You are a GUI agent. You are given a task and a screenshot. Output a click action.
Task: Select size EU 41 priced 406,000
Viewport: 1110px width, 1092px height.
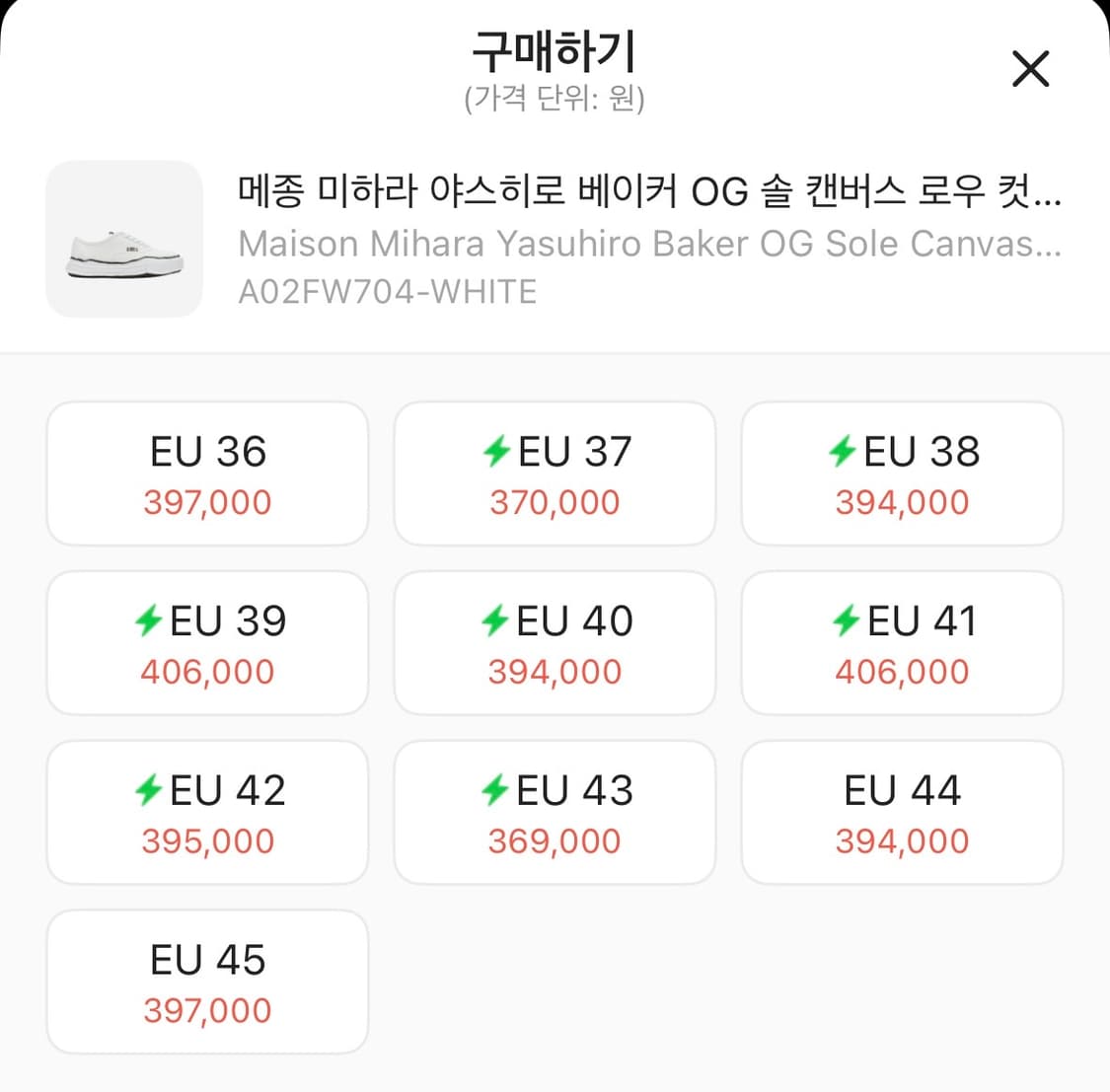(902, 642)
